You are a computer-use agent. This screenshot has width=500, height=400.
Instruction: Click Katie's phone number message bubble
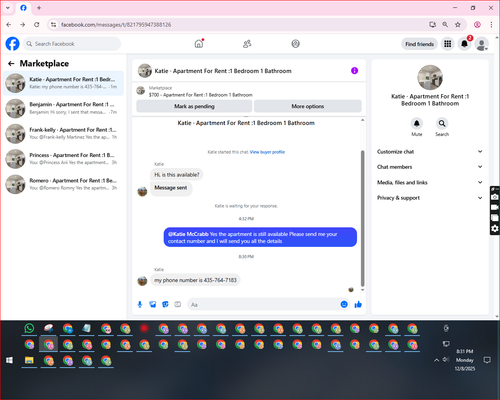pos(195,280)
